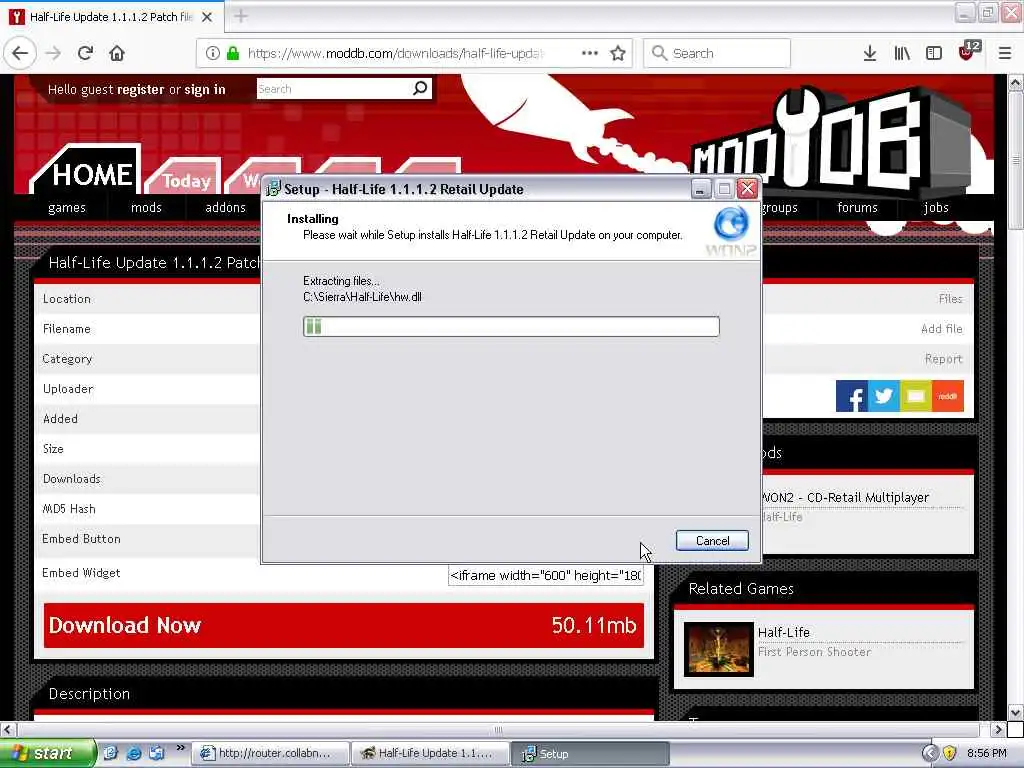The width and height of the screenshot is (1024, 768).
Task: Click the ModDB site search field
Action: (334, 88)
